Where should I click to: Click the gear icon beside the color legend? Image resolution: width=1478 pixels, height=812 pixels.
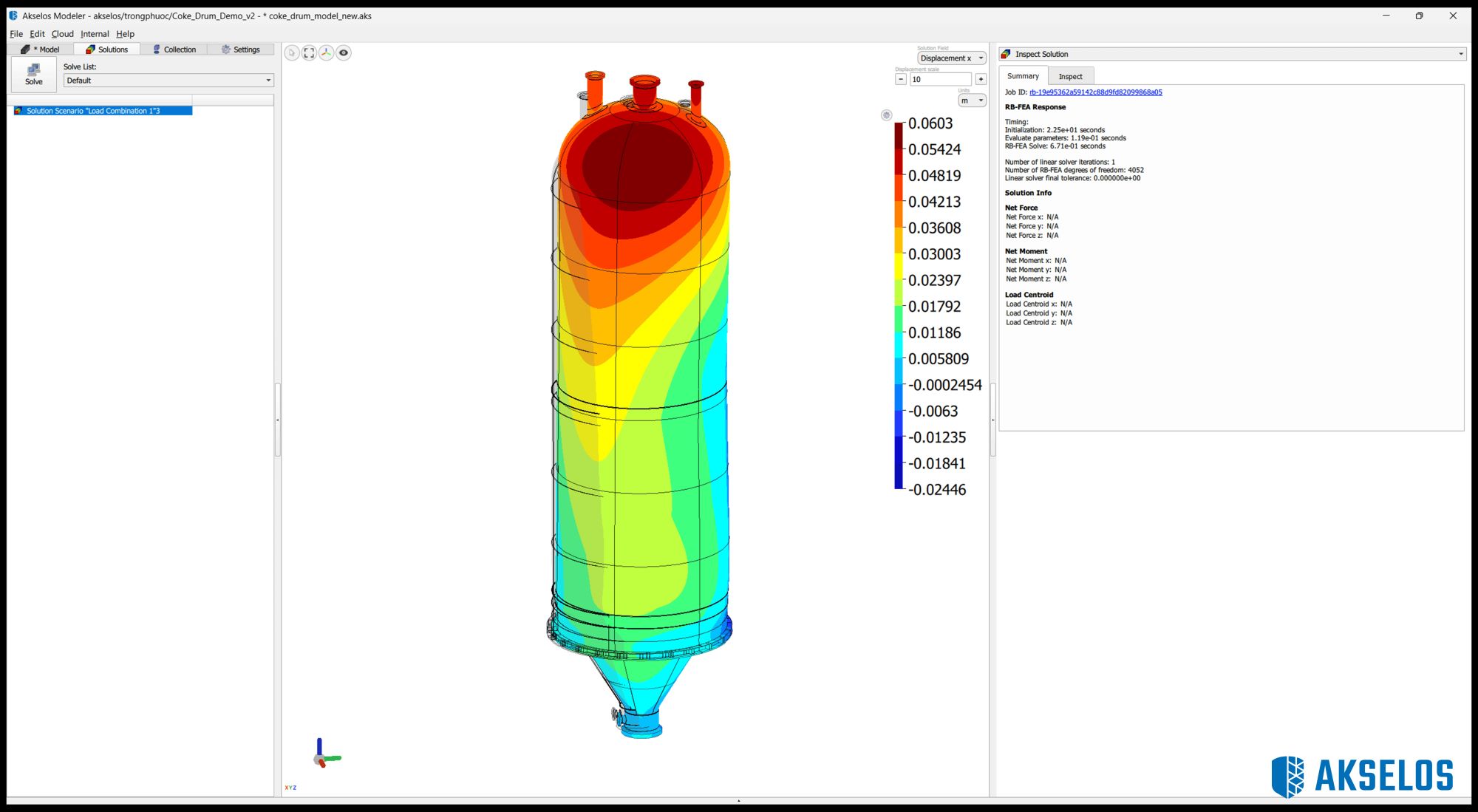pyautogui.click(x=885, y=115)
